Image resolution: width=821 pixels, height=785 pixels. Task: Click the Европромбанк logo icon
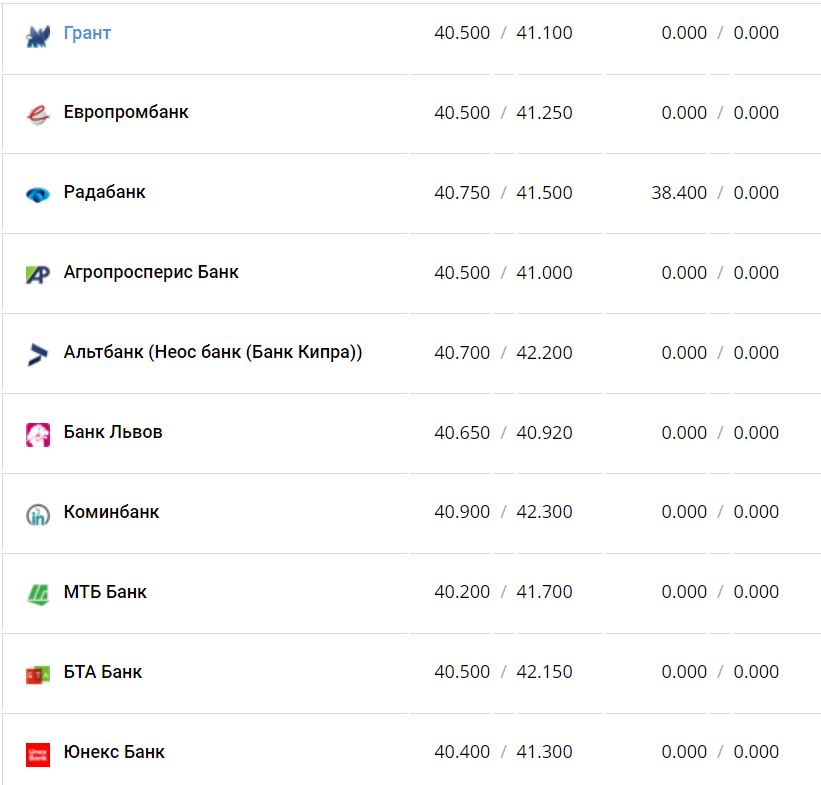coord(38,115)
